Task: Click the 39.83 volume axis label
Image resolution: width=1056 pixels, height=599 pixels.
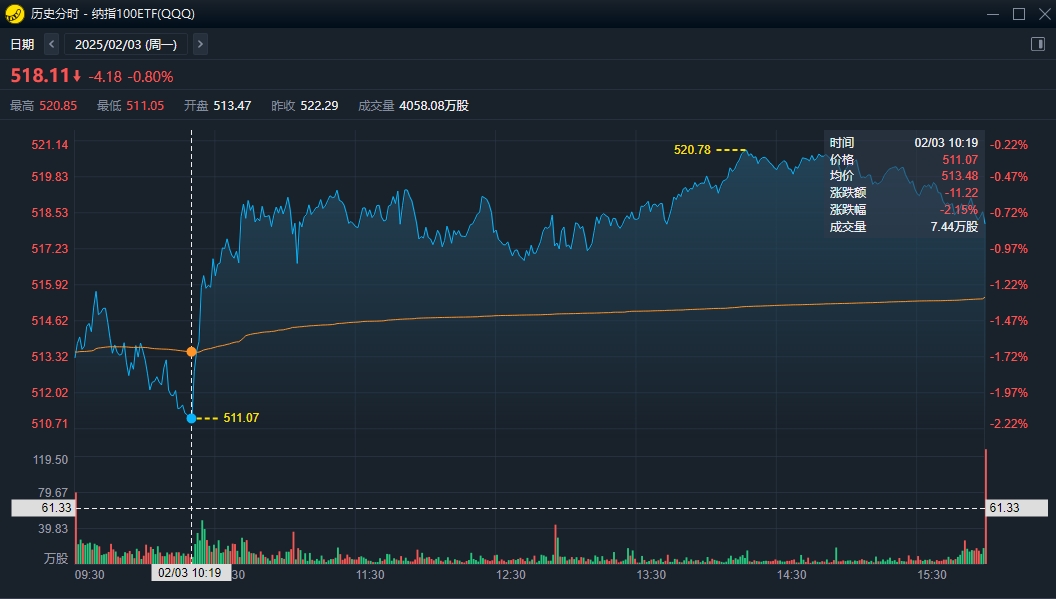Action: click(53, 528)
